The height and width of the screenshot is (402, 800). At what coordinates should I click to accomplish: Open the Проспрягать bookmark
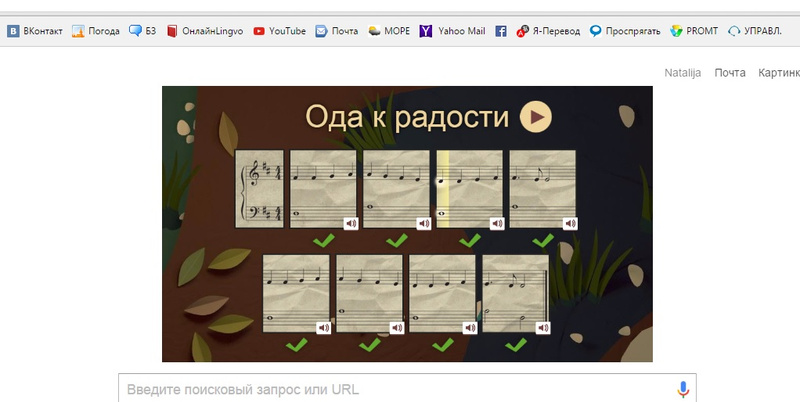(x=625, y=31)
